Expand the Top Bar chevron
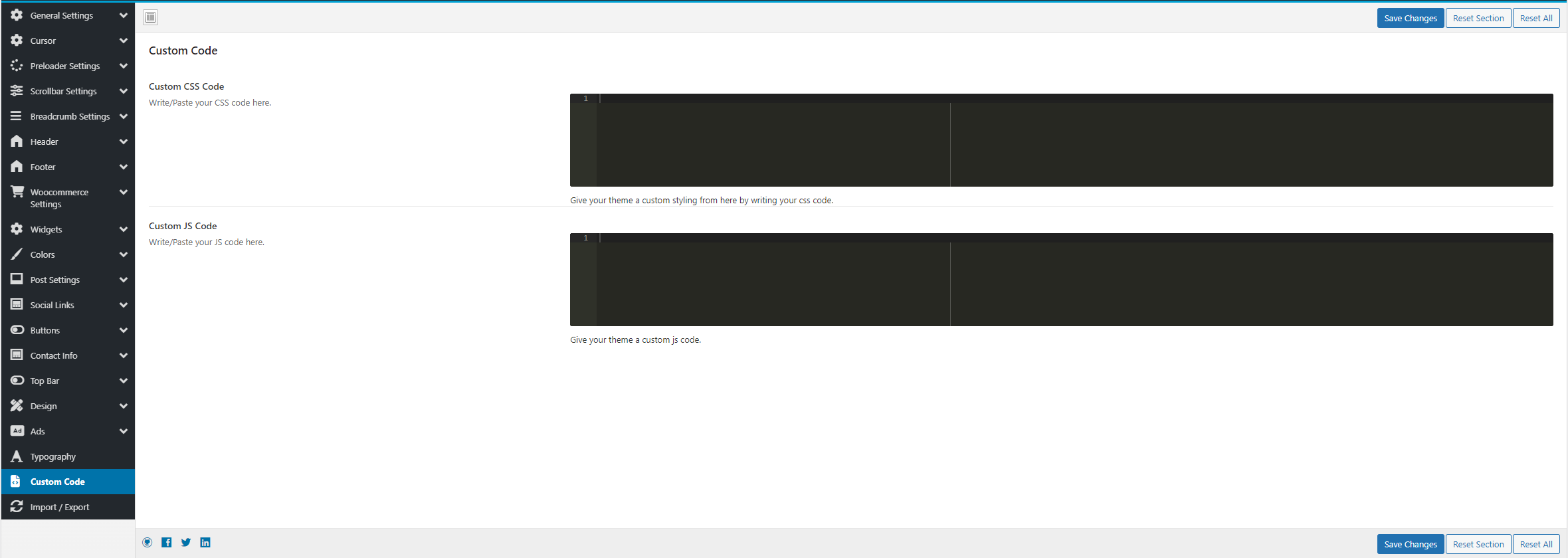Image resolution: width=1568 pixels, height=558 pixels. (123, 381)
